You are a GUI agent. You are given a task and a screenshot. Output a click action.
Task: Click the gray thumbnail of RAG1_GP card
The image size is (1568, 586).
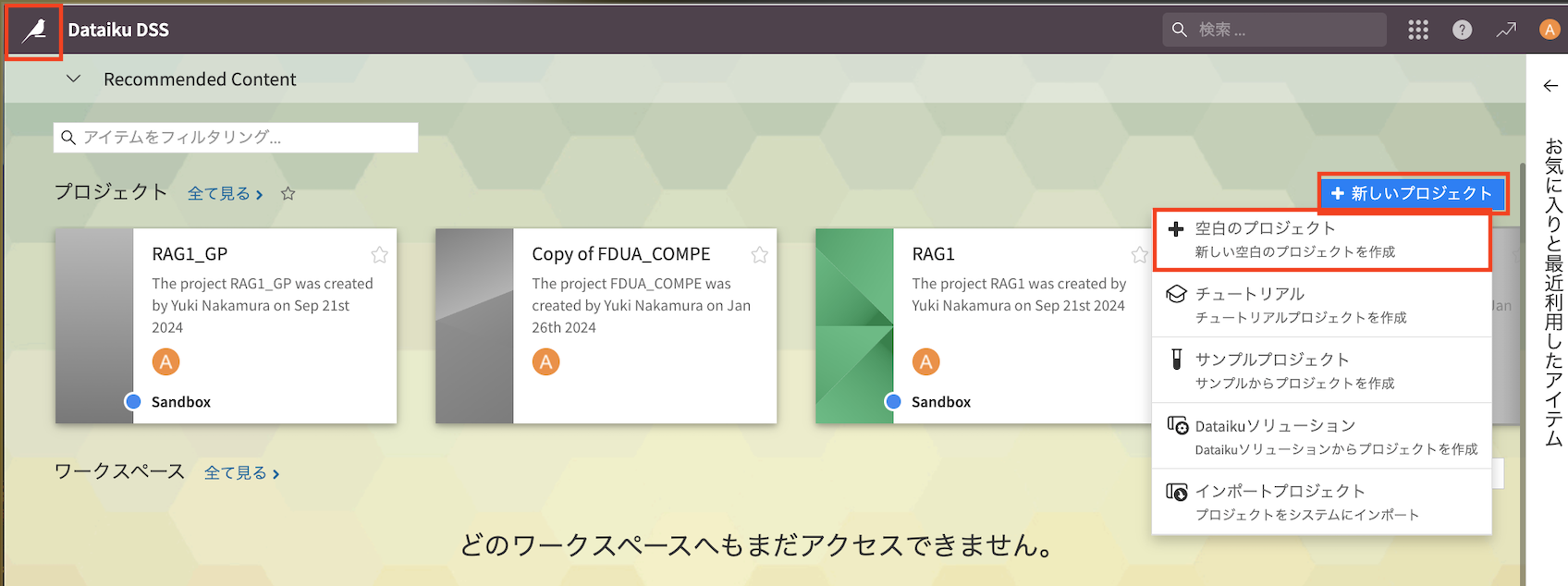[94, 326]
